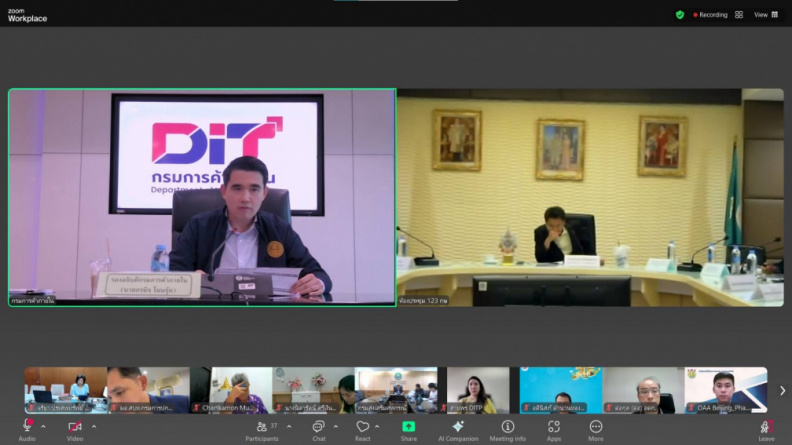
Task: Select Chartkamon Mu... participant thumbnail
Action: click(231, 390)
